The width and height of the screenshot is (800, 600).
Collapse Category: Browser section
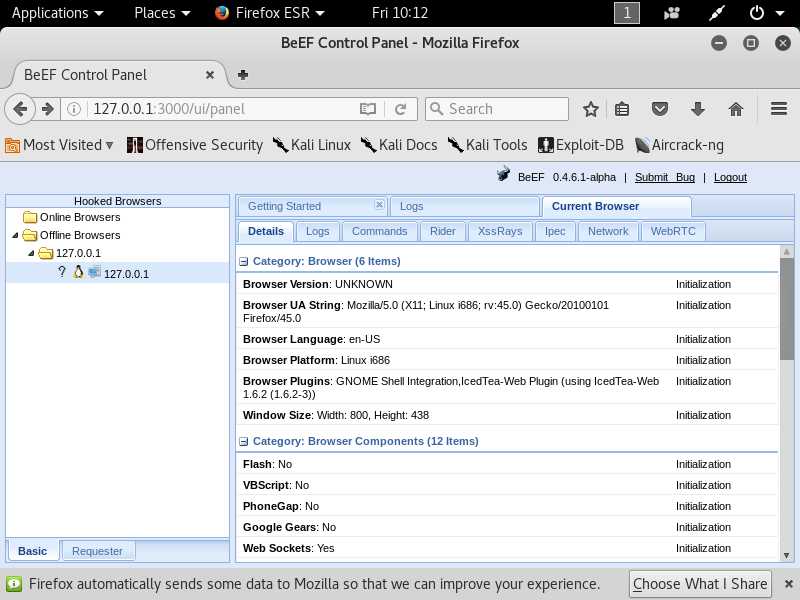[x=243, y=261]
